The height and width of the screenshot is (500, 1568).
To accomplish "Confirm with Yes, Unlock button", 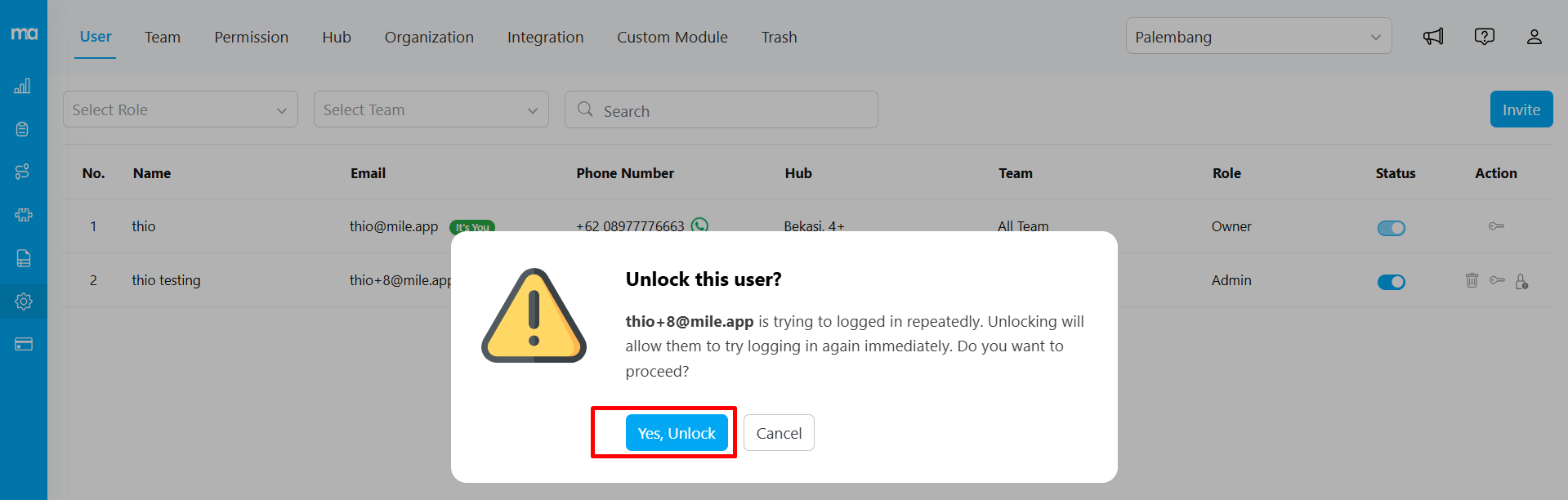I will [676, 433].
